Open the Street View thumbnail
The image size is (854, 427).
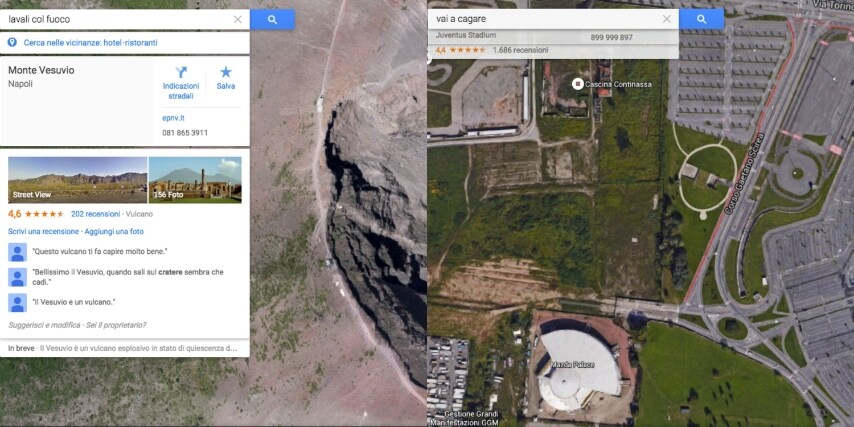coord(77,180)
